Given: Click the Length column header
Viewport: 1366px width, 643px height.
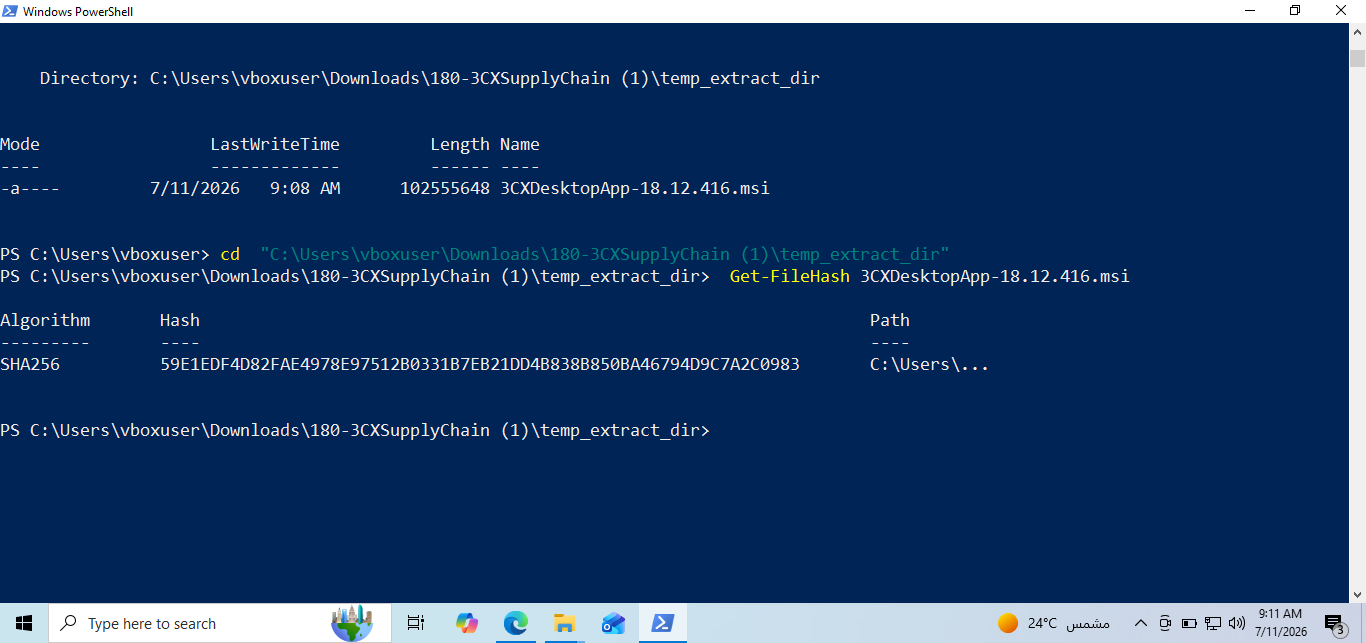Looking at the screenshot, I should [x=460, y=144].
